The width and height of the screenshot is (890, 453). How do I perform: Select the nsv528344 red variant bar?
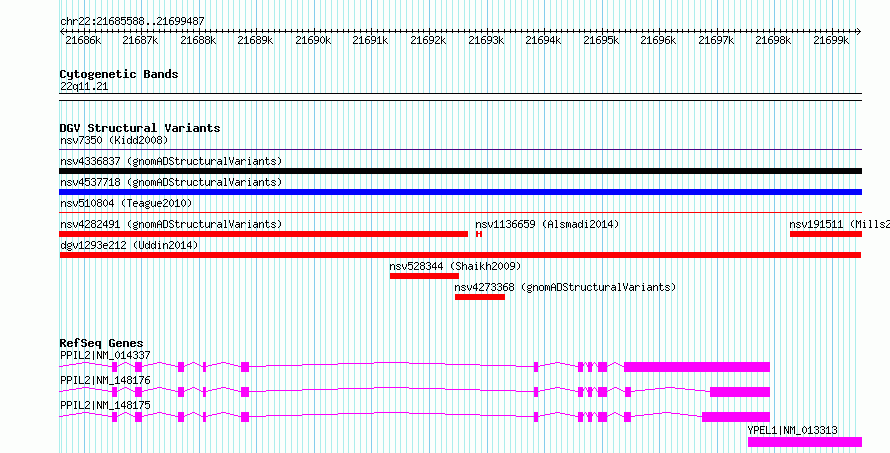coord(424,276)
